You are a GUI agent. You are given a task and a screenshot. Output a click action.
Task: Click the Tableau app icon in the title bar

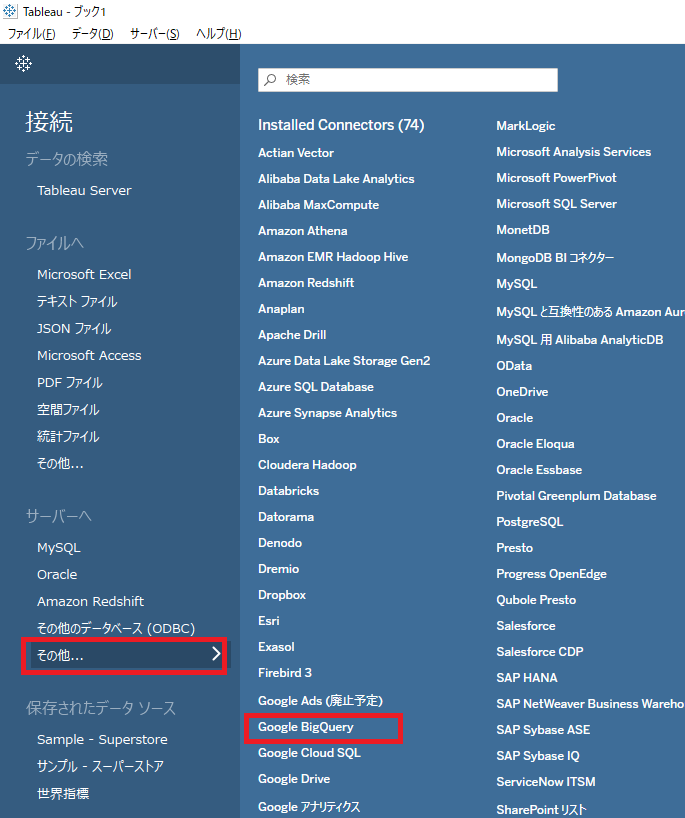pyautogui.click(x=10, y=11)
